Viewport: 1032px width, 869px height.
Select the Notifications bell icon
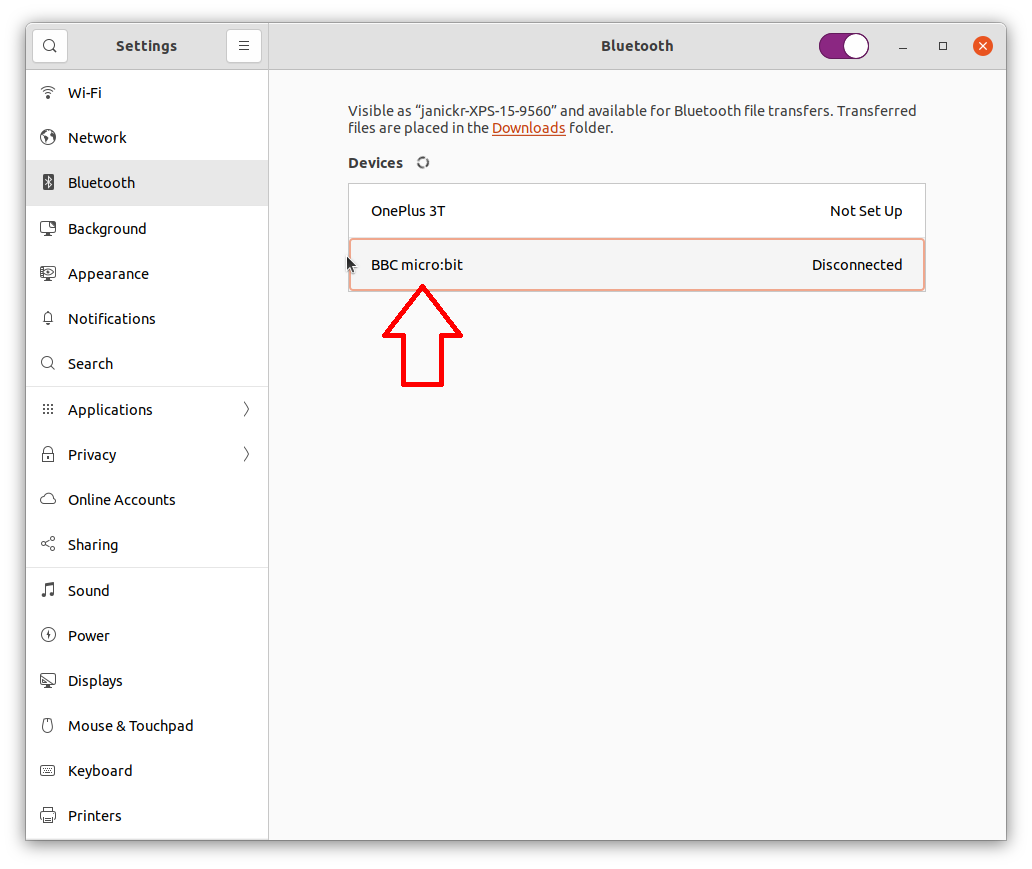[x=48, y=319]
